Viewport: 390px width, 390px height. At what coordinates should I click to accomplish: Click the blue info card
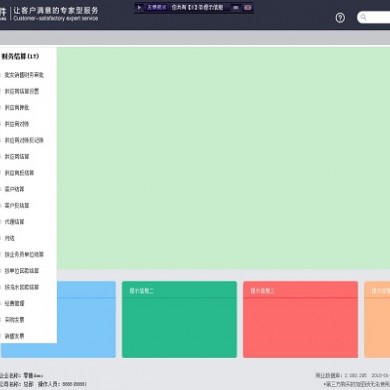click(86, 319)
